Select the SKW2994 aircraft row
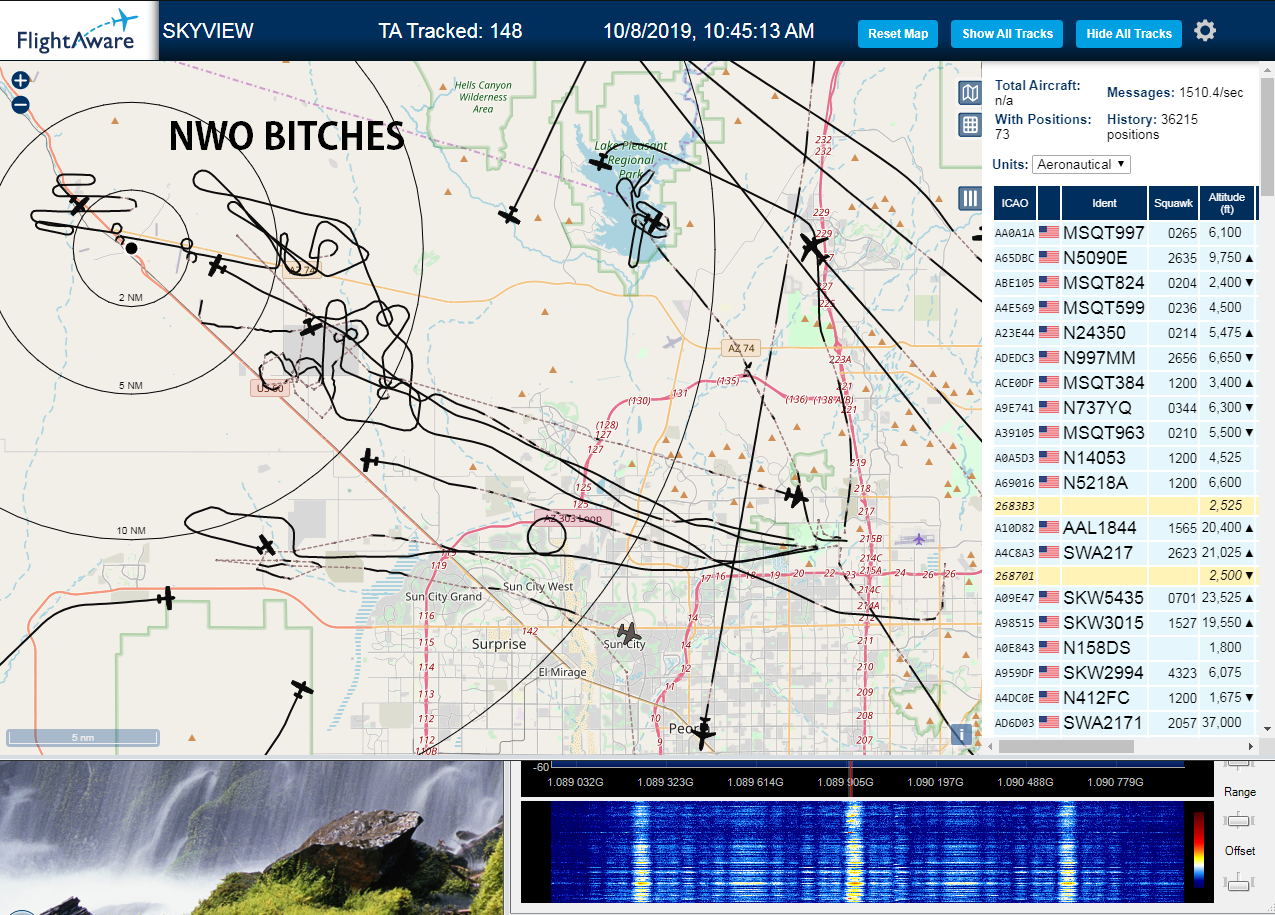This screenshot has height=915, width=1275. (1124, 672)
